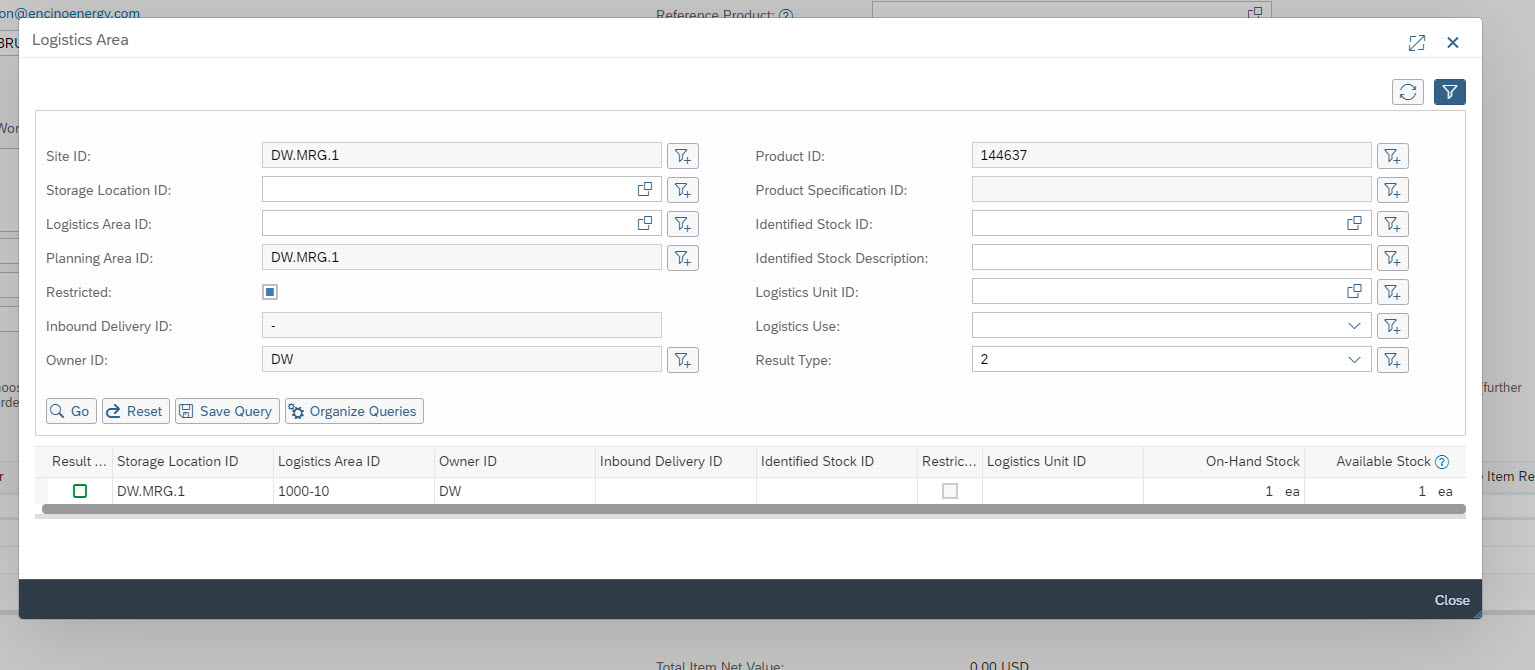The height and width of the screenshot is (670, 1535).
Task: Open advanced filter for Owner ID
Action: coord(683,360)
